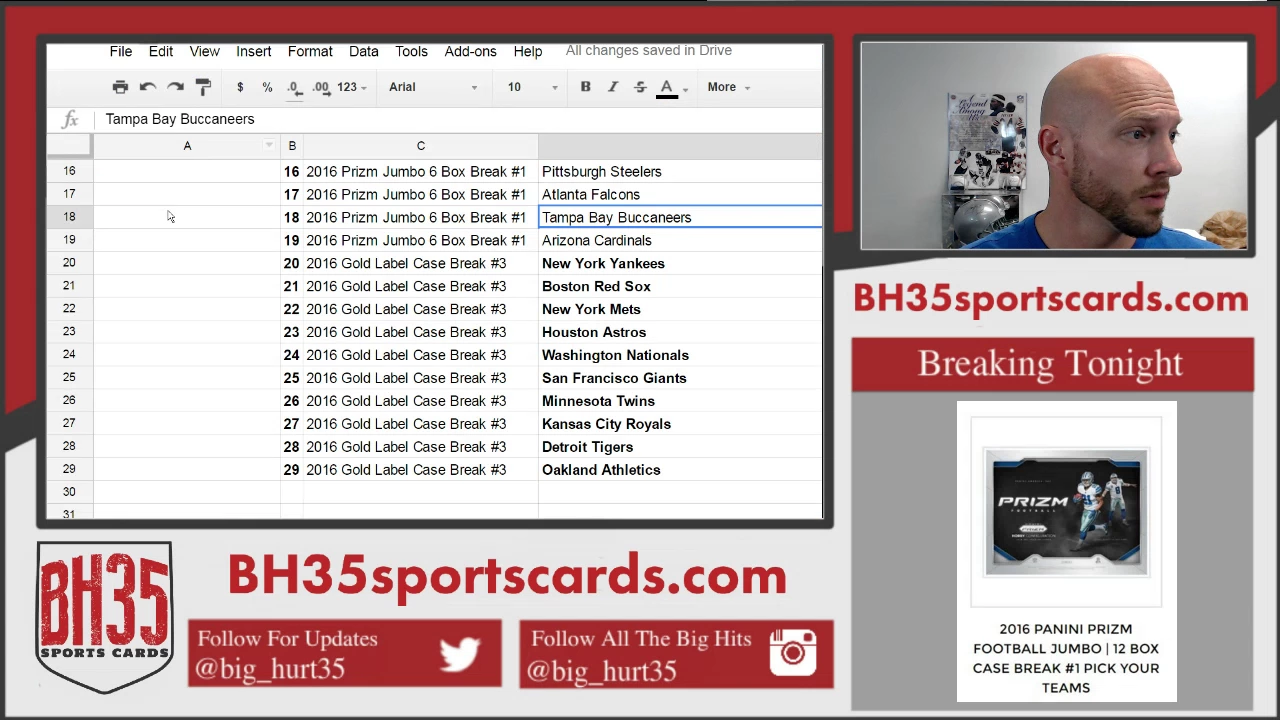1280x720 pixels.
Task: Click the 2016 Panini Prizm Football Jumbo caption
Action: [x=1066, y=658]
